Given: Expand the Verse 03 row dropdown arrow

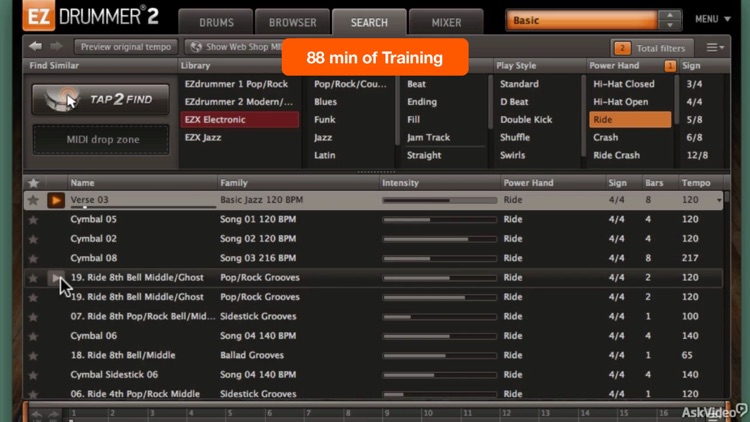Looking at the screenshot, I should pos(719,200).
